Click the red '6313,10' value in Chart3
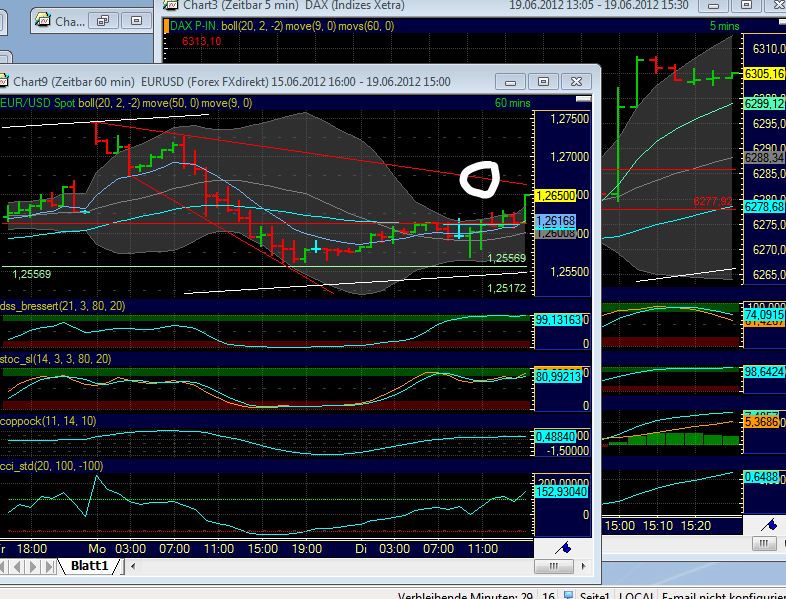786x599 pixels. pyautogui.click(x=202, y=41)
